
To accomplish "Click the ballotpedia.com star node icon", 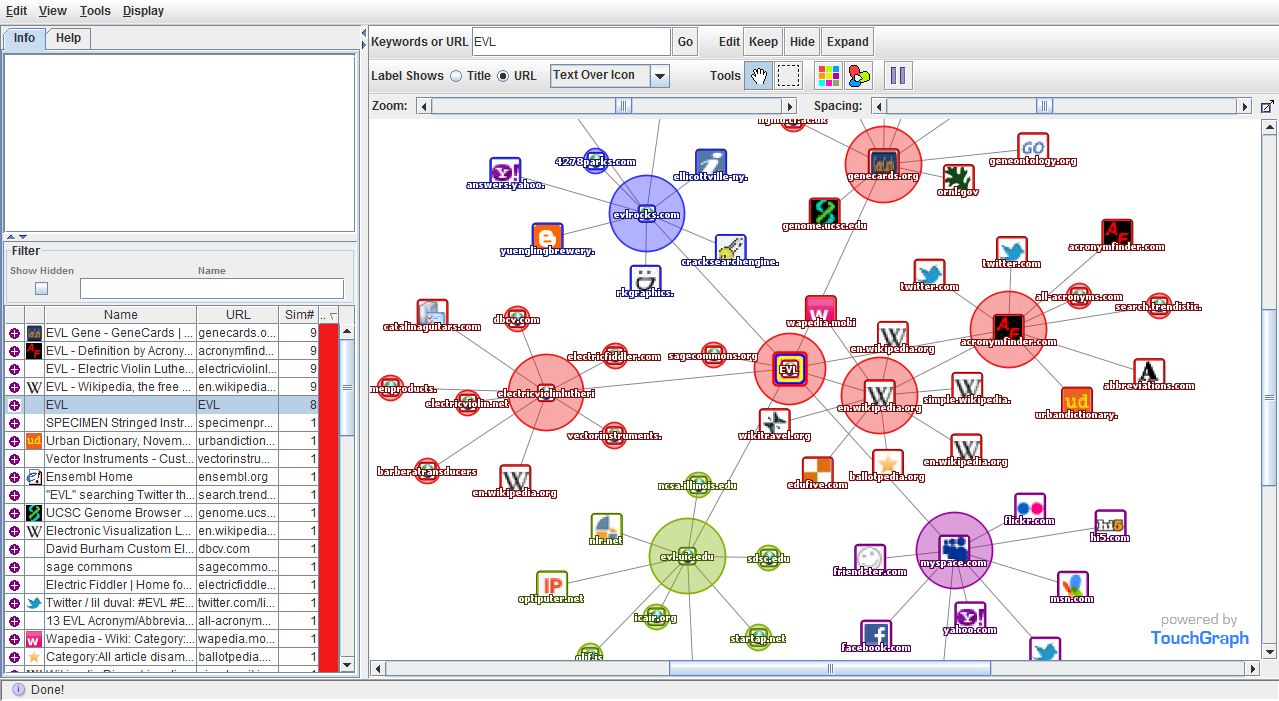I will [887, 463].
